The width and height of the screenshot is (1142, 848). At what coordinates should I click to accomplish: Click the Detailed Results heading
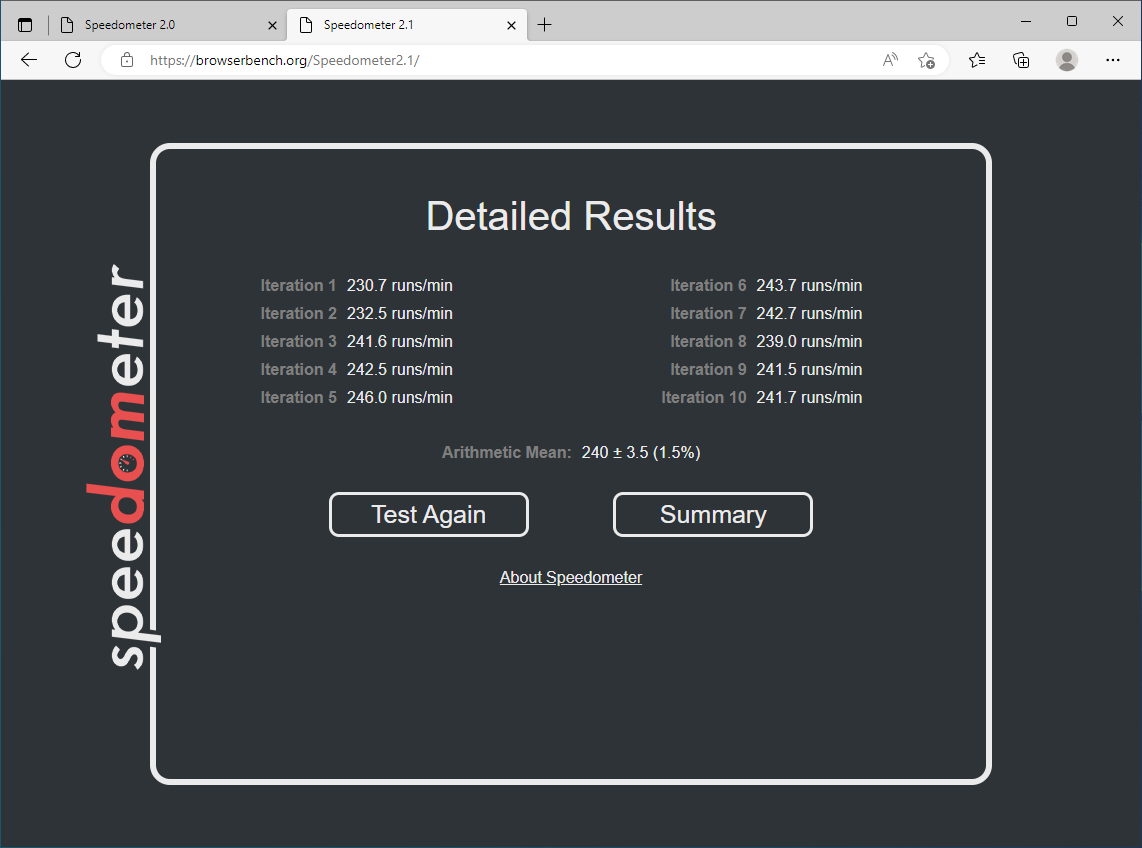571,216
